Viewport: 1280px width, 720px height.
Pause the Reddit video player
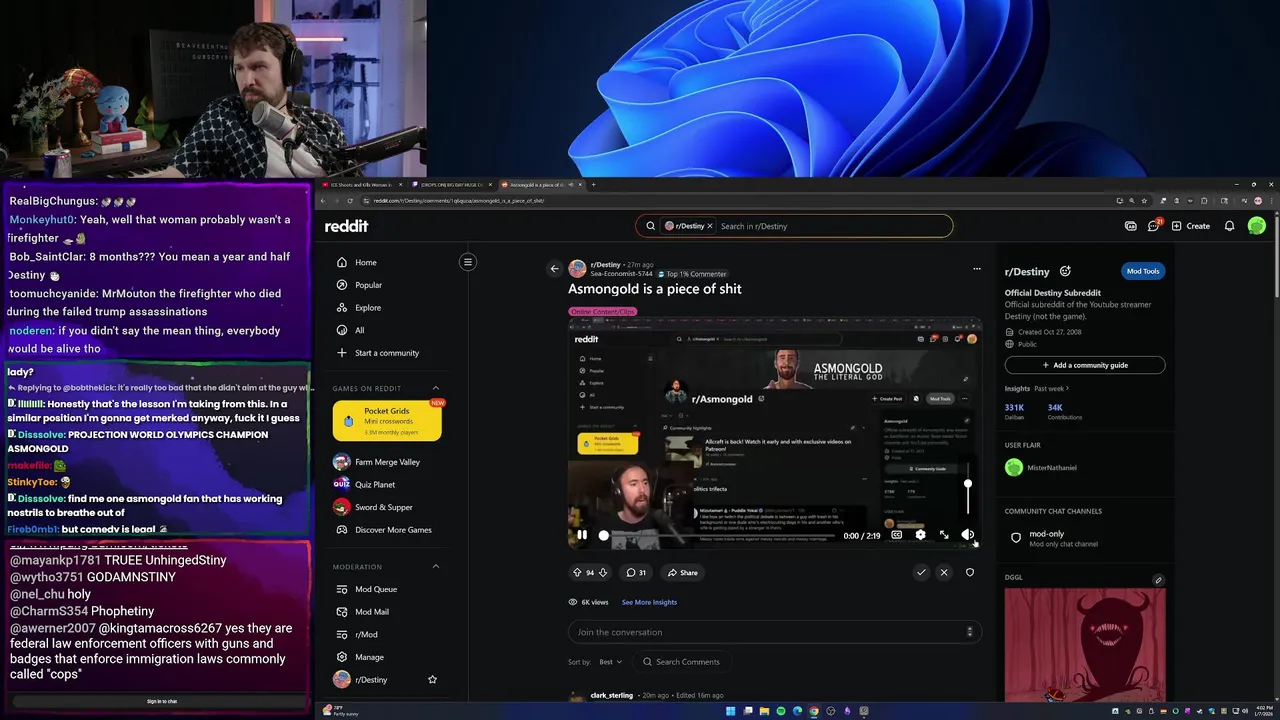tap(581, 535)
